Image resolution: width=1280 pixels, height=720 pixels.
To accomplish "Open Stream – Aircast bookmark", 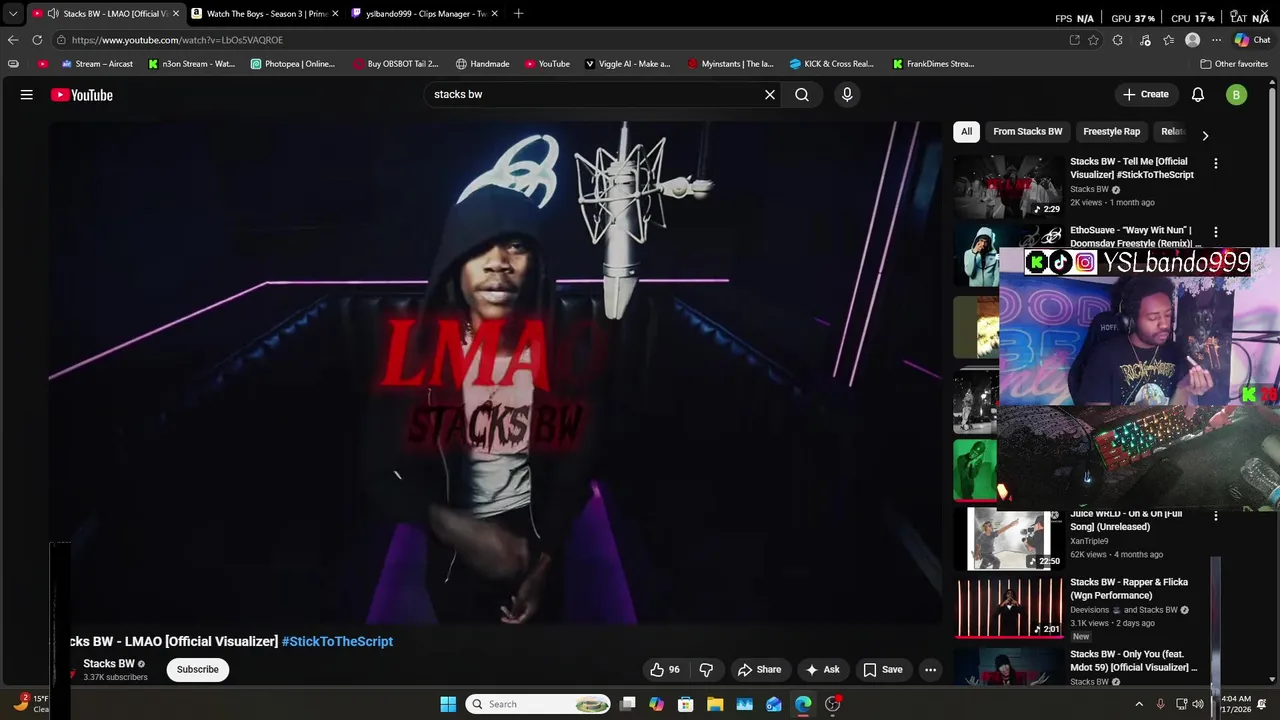I will pyautogui.click(x=97, y=64).
